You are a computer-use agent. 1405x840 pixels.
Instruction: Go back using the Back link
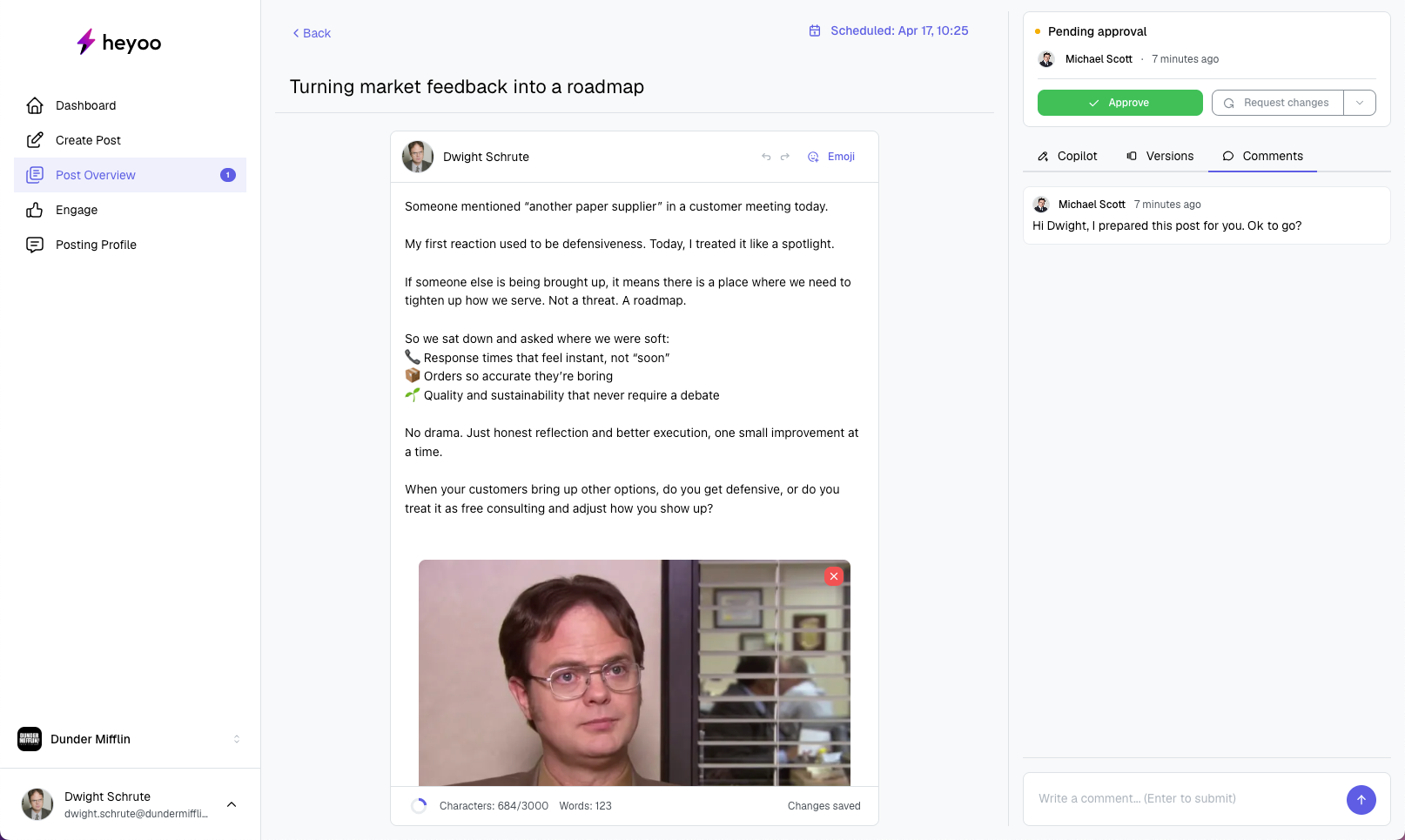click(x=312, y=33)
